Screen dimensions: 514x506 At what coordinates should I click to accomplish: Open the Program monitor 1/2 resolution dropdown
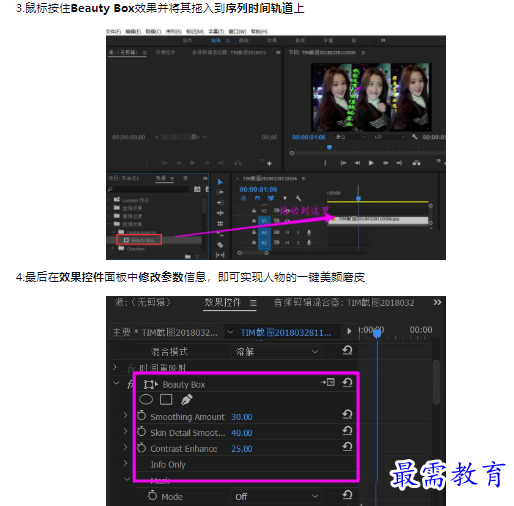[x=389, y=137]
